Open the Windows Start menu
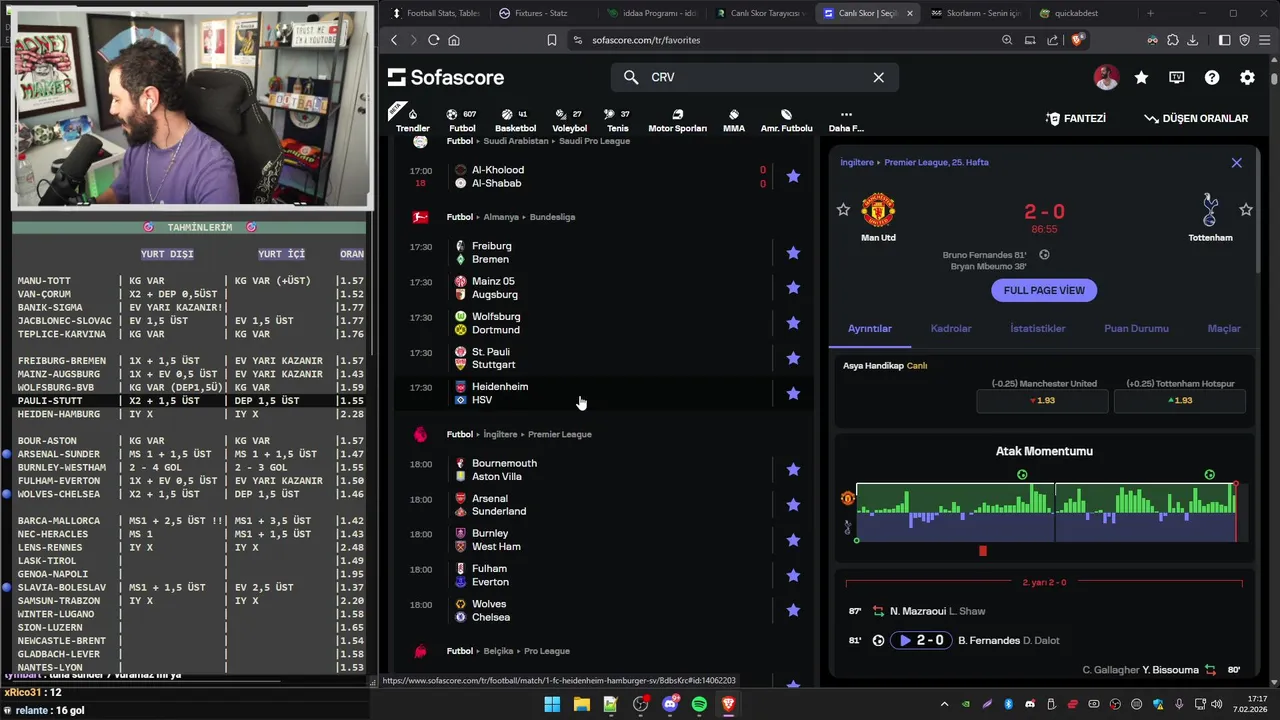The image size is (1280, 720). click(552, 704)
